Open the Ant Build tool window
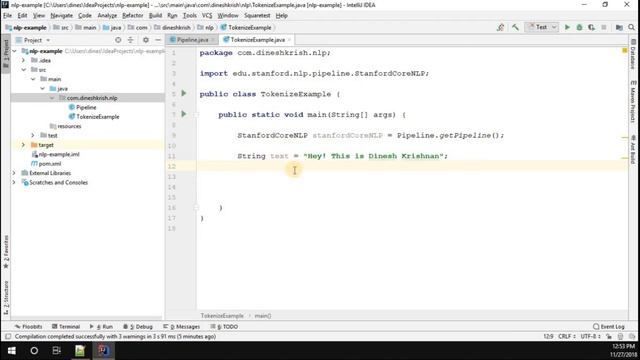The width and height of the screenshot is (640, 360). [x=633, y=149]
